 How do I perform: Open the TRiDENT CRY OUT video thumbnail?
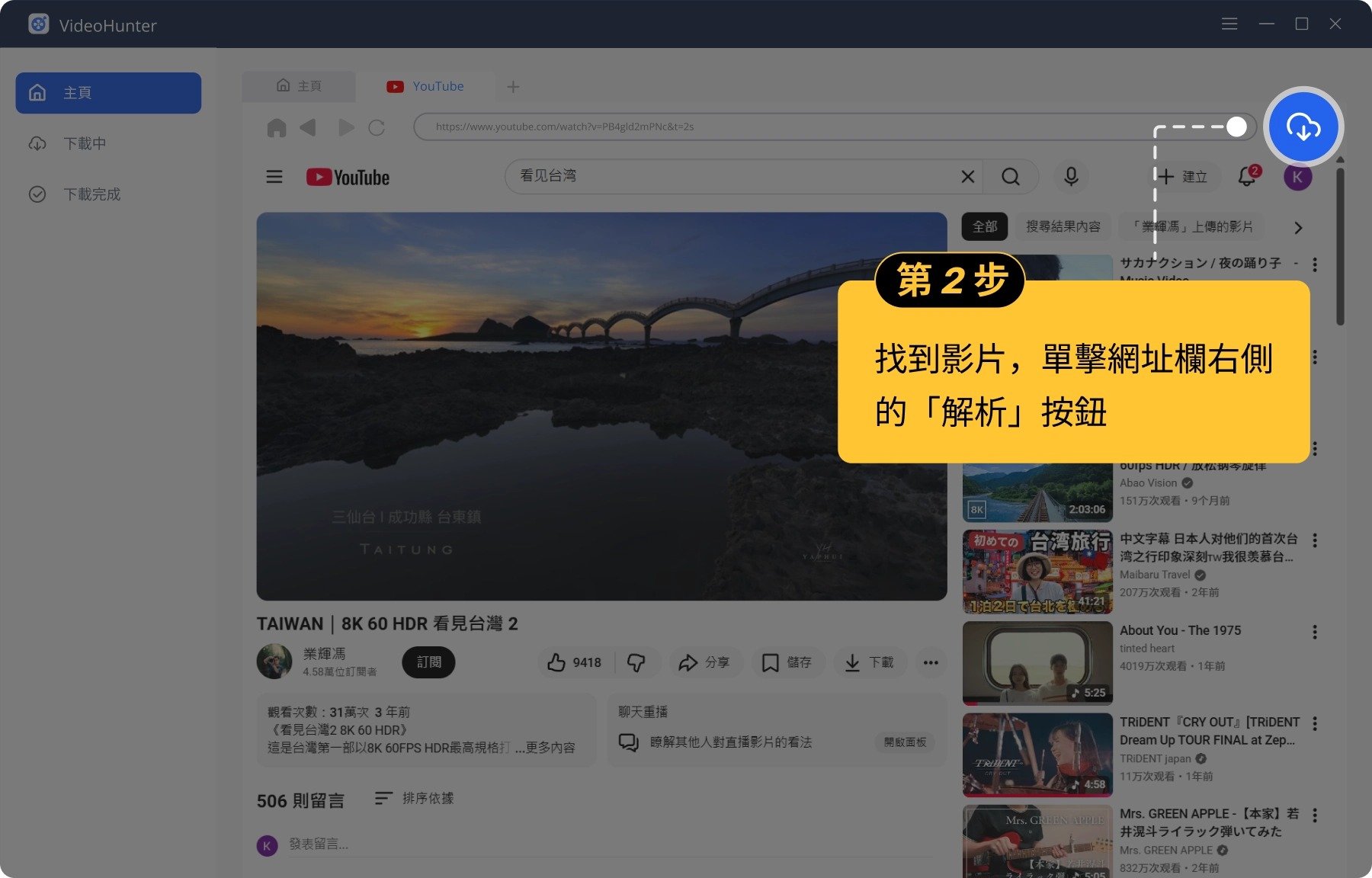[x=1037, y=755]
